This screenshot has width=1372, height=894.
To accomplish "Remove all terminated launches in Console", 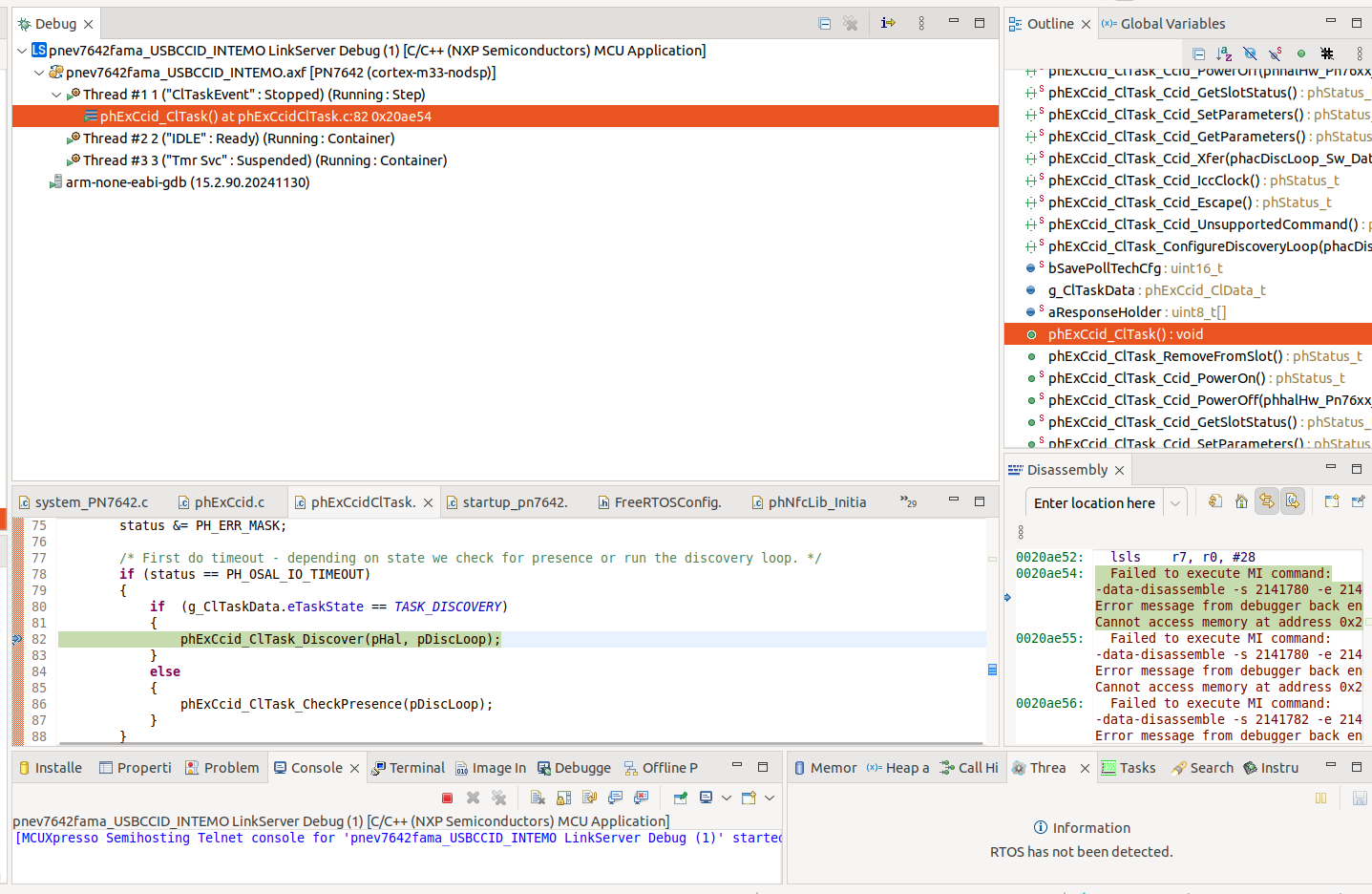I will (498, 798).
